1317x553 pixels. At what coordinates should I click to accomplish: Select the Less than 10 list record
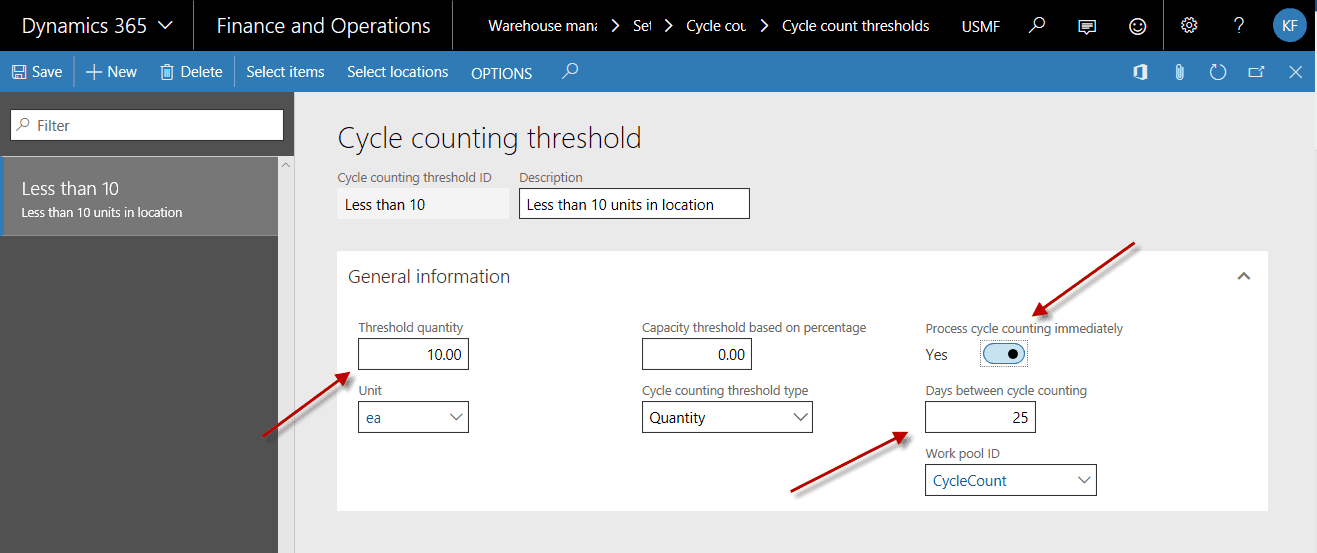pos(139,197)
